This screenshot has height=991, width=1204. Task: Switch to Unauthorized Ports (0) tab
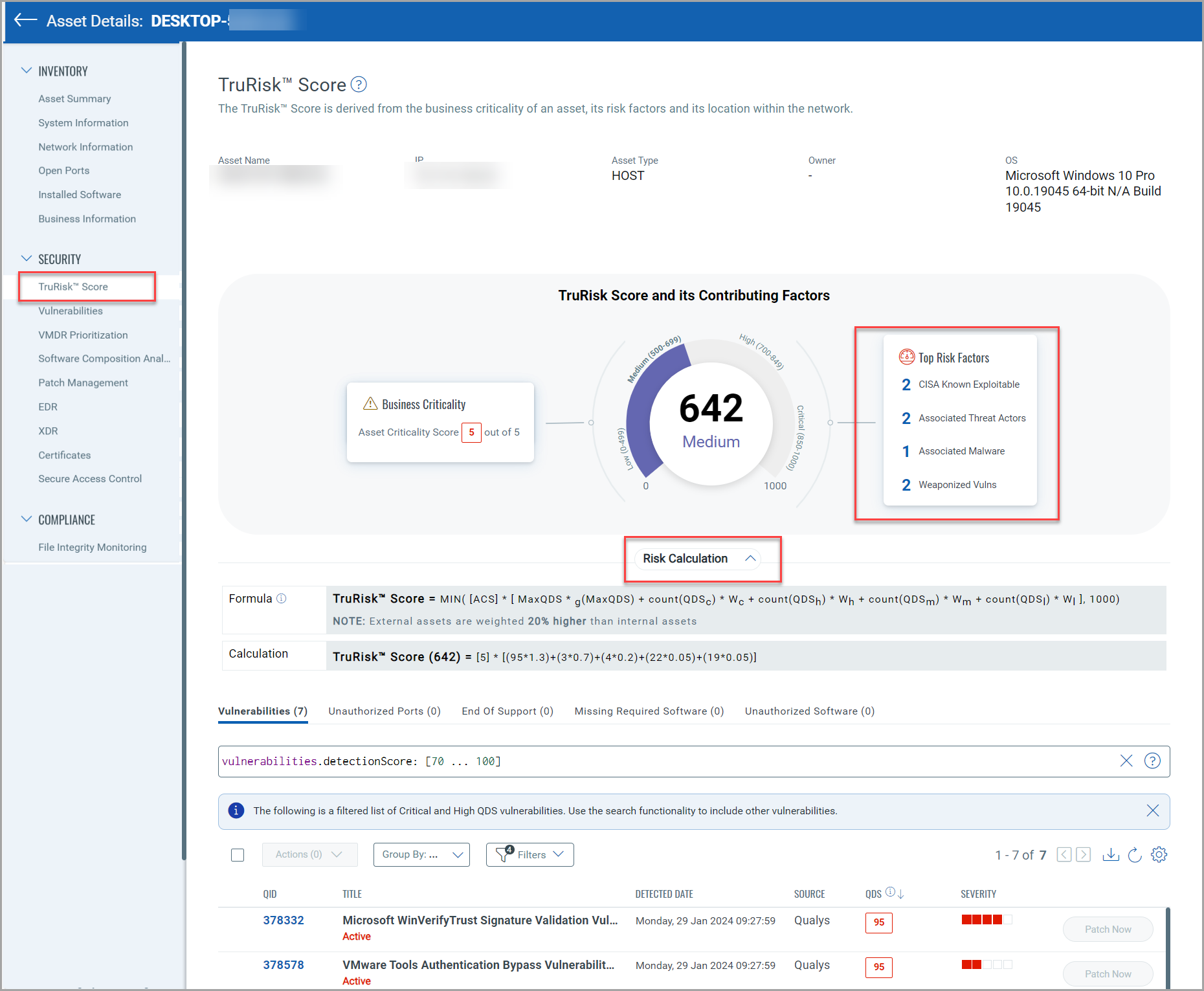pyautogui.click(x=385, y=711)
